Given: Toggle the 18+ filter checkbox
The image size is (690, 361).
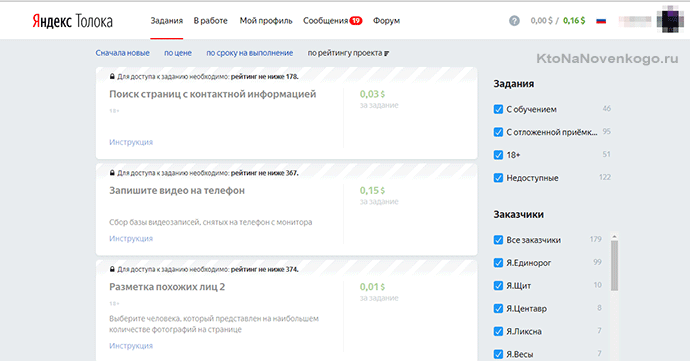Looking at the screenshot, I should [498, 155].
